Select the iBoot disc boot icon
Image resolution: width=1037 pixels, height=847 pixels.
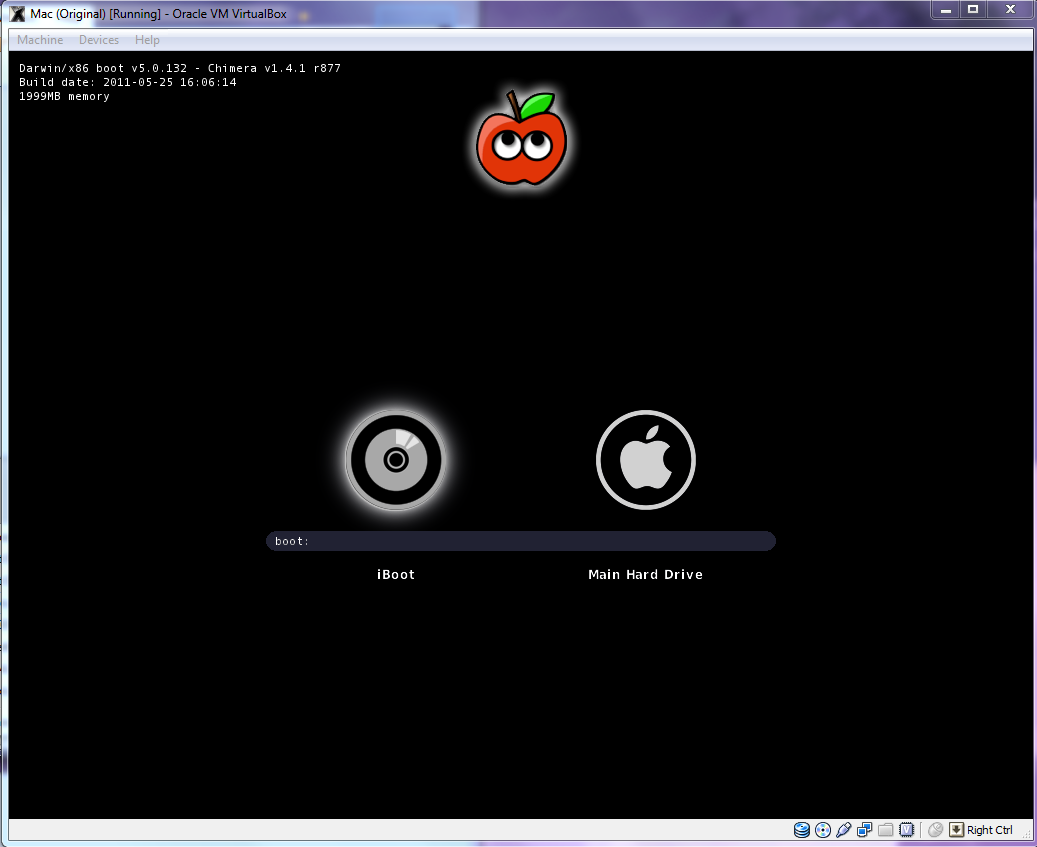click(x=395, y=460)
